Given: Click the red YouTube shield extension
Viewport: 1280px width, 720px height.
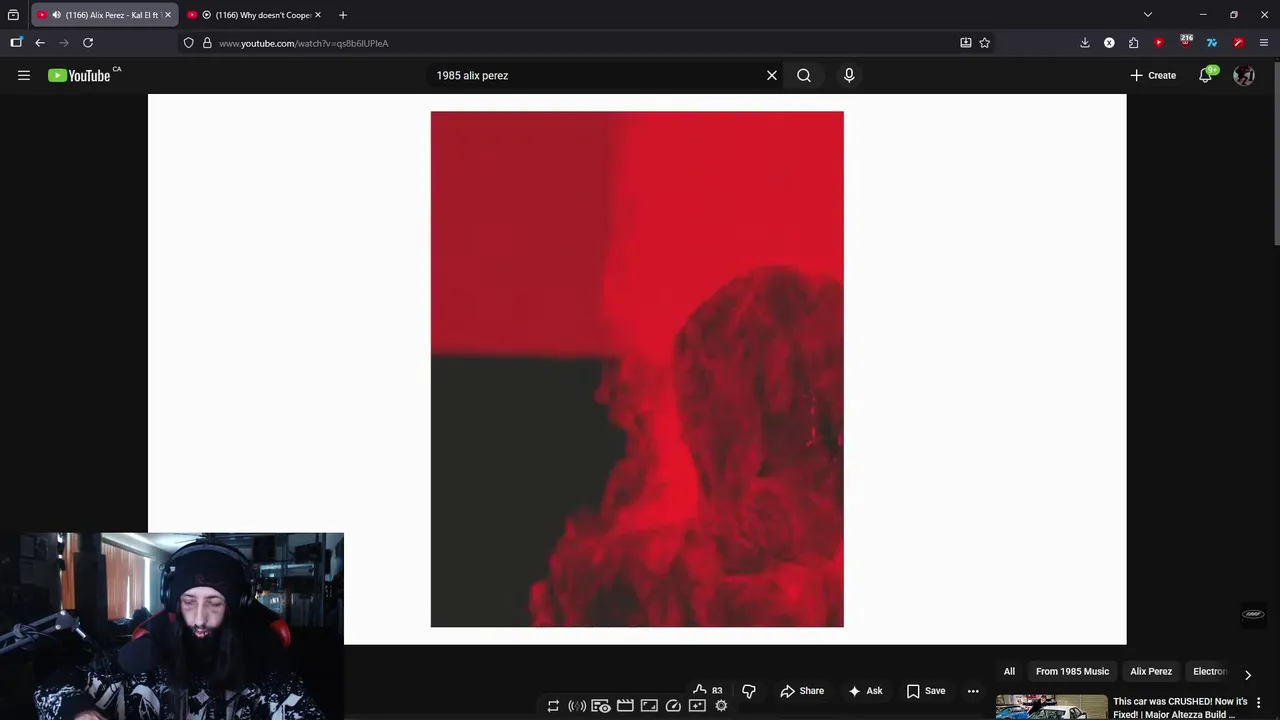Looking at the screenshot, I should [x=1159, y=43].
